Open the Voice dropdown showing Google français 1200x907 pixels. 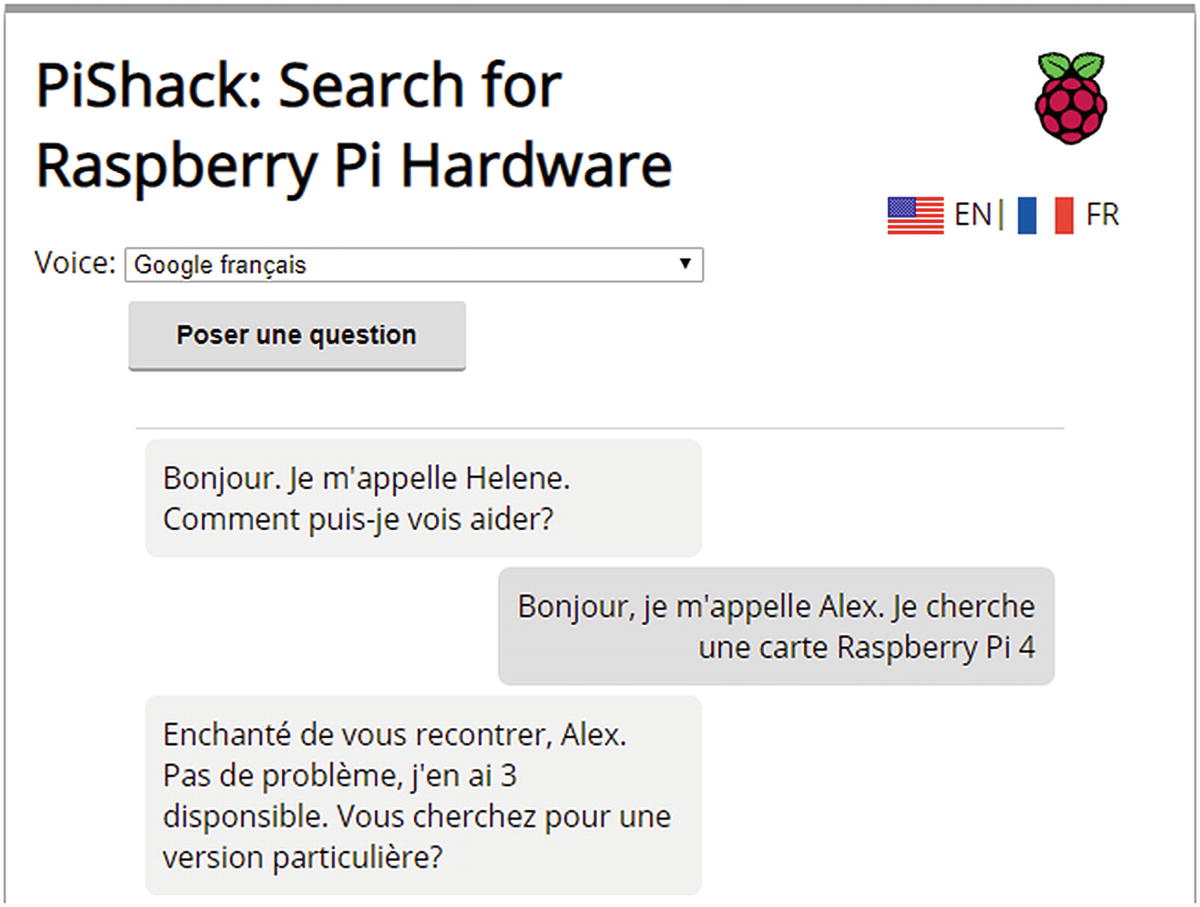click(x=400, y=265)
